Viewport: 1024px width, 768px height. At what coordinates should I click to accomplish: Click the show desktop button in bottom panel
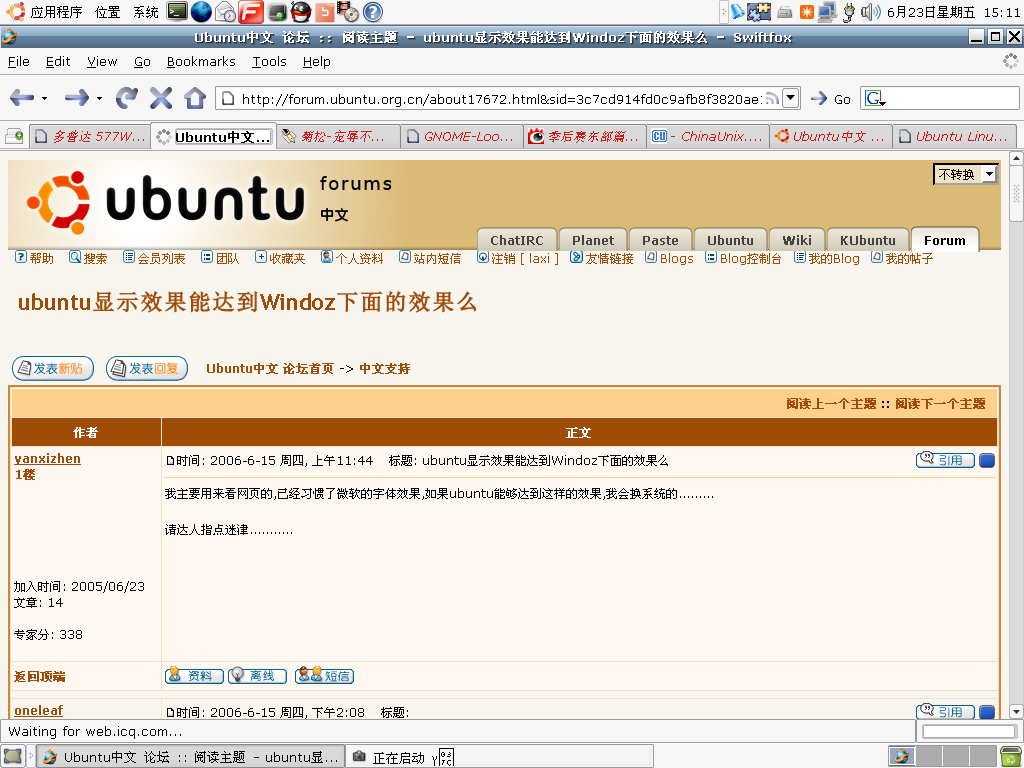(13, 756)
